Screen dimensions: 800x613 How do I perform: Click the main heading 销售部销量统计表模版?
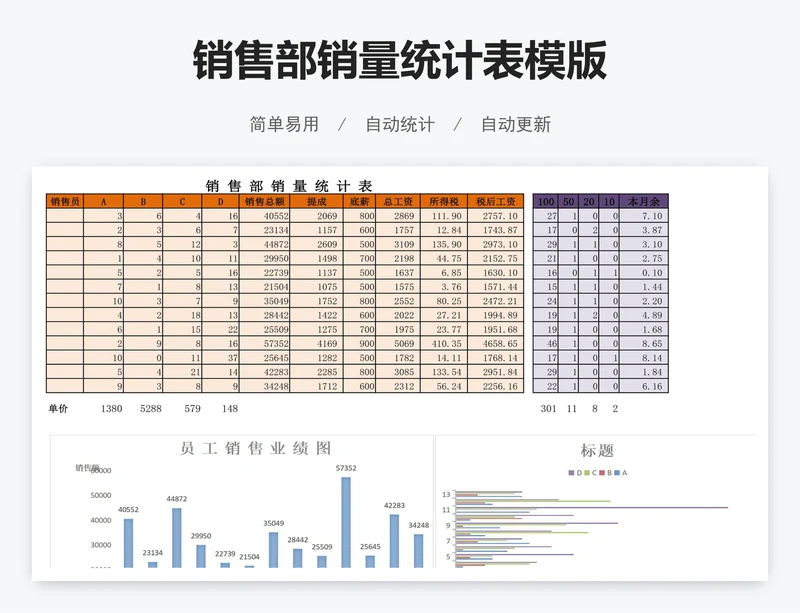400,61
